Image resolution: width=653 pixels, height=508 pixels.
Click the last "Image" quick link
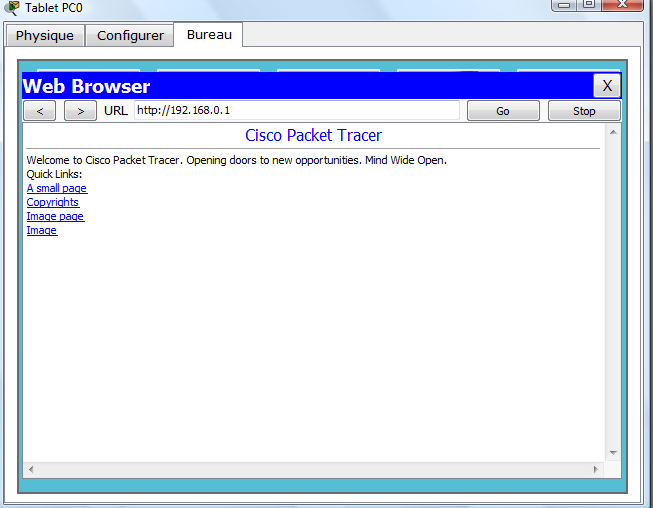click(x=41, y=230)
